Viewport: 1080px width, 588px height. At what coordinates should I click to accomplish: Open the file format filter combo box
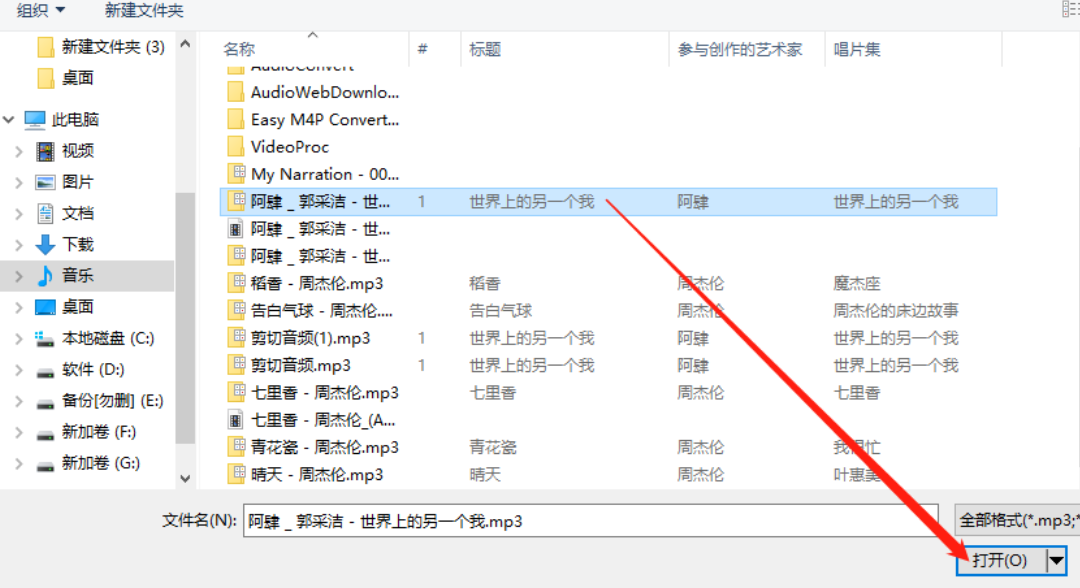tap(1017, 521)
